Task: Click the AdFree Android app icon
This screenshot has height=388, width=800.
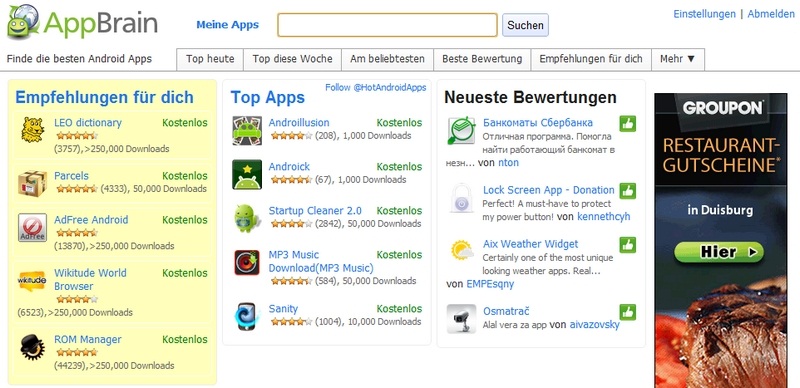Action: pyautogui.click(x=33, y=228)
